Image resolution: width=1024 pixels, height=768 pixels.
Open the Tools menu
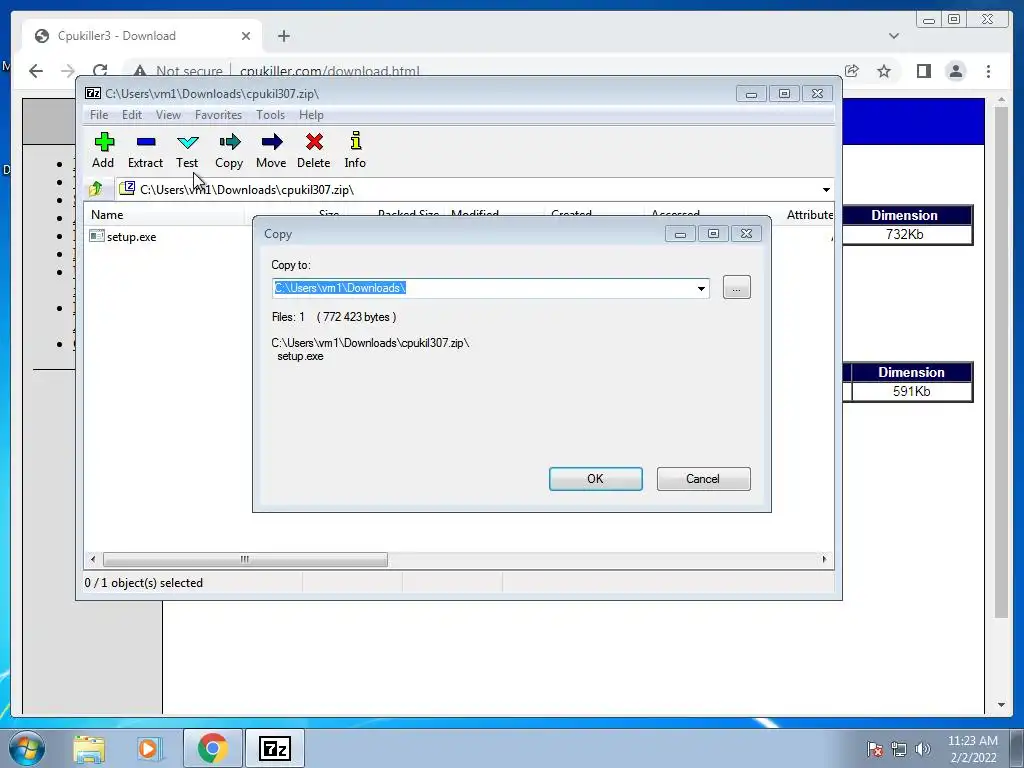click(x=270, y=115)
